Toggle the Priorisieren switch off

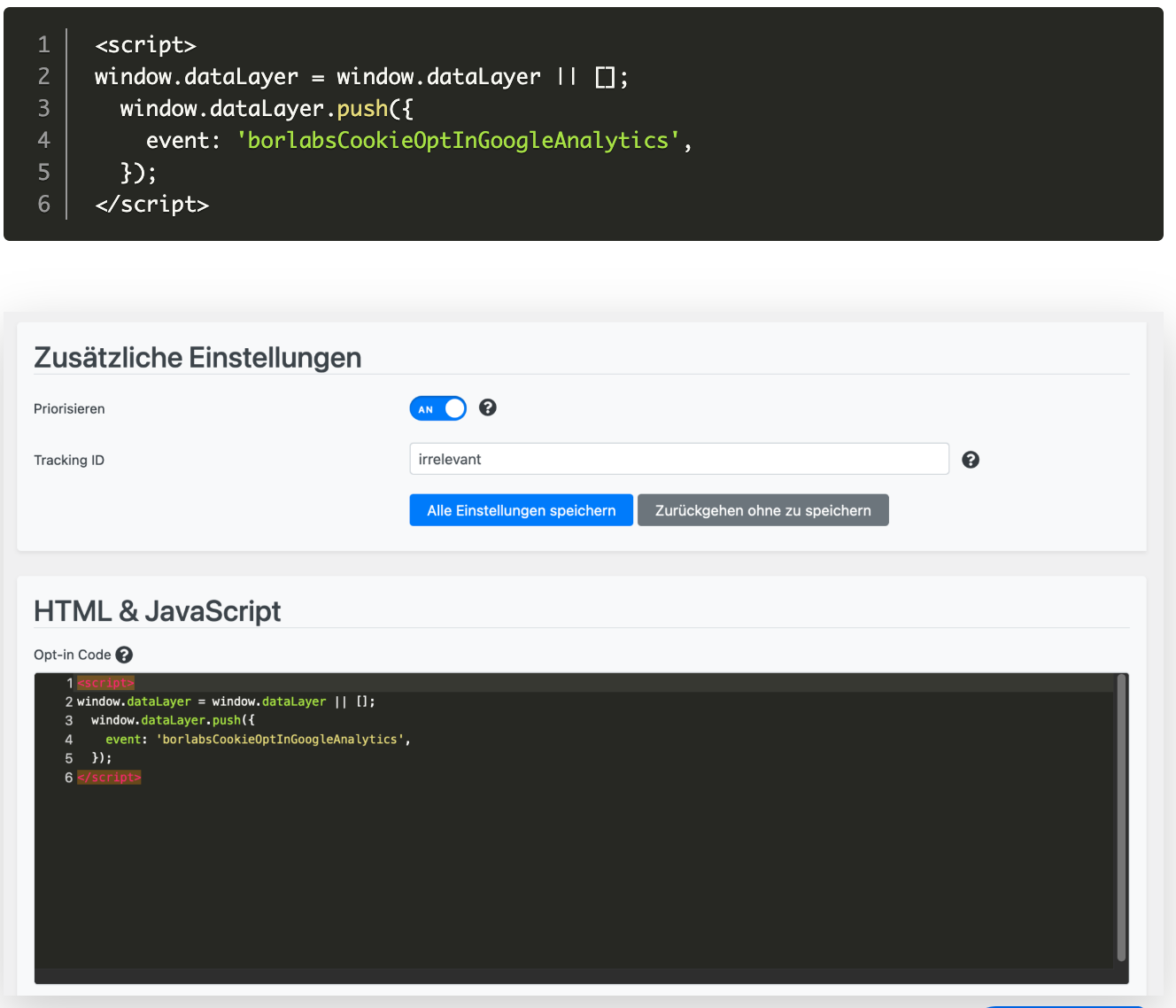pos(437,408)
